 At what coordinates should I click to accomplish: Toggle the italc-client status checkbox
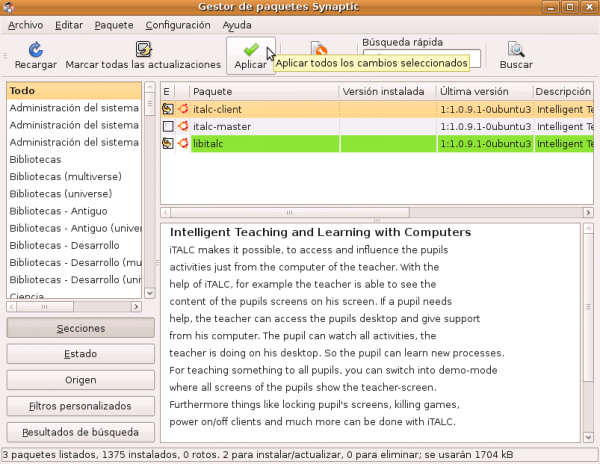click(168, 109)
